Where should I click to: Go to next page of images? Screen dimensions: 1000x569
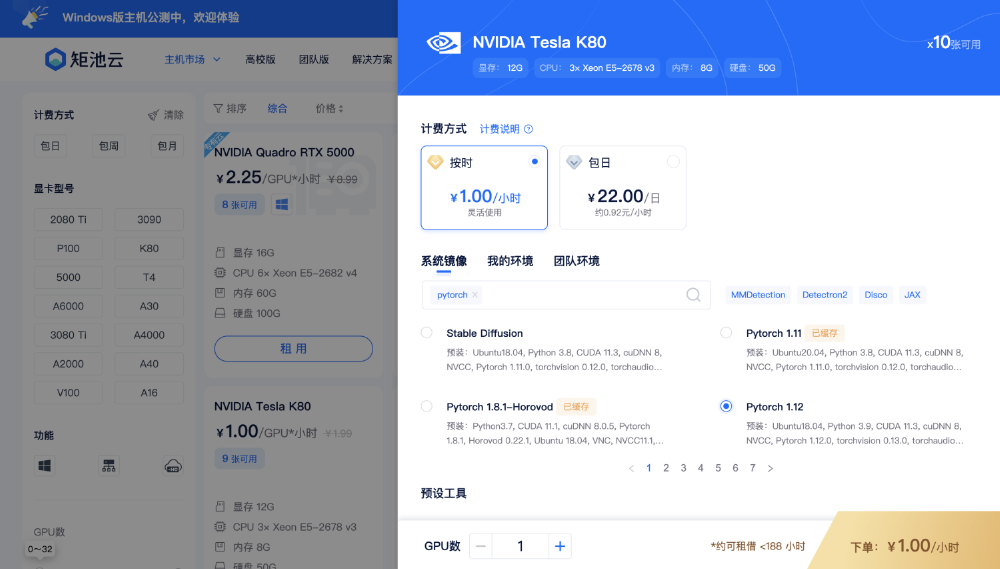point(770,468)
